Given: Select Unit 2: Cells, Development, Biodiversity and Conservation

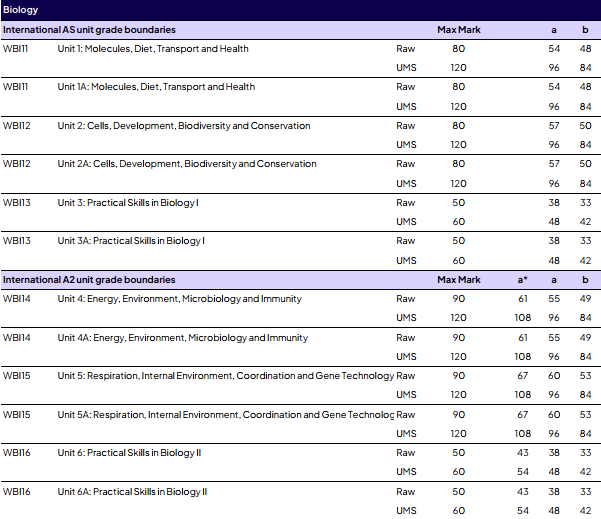Looking at the screenshot, I should click(184, 126).
